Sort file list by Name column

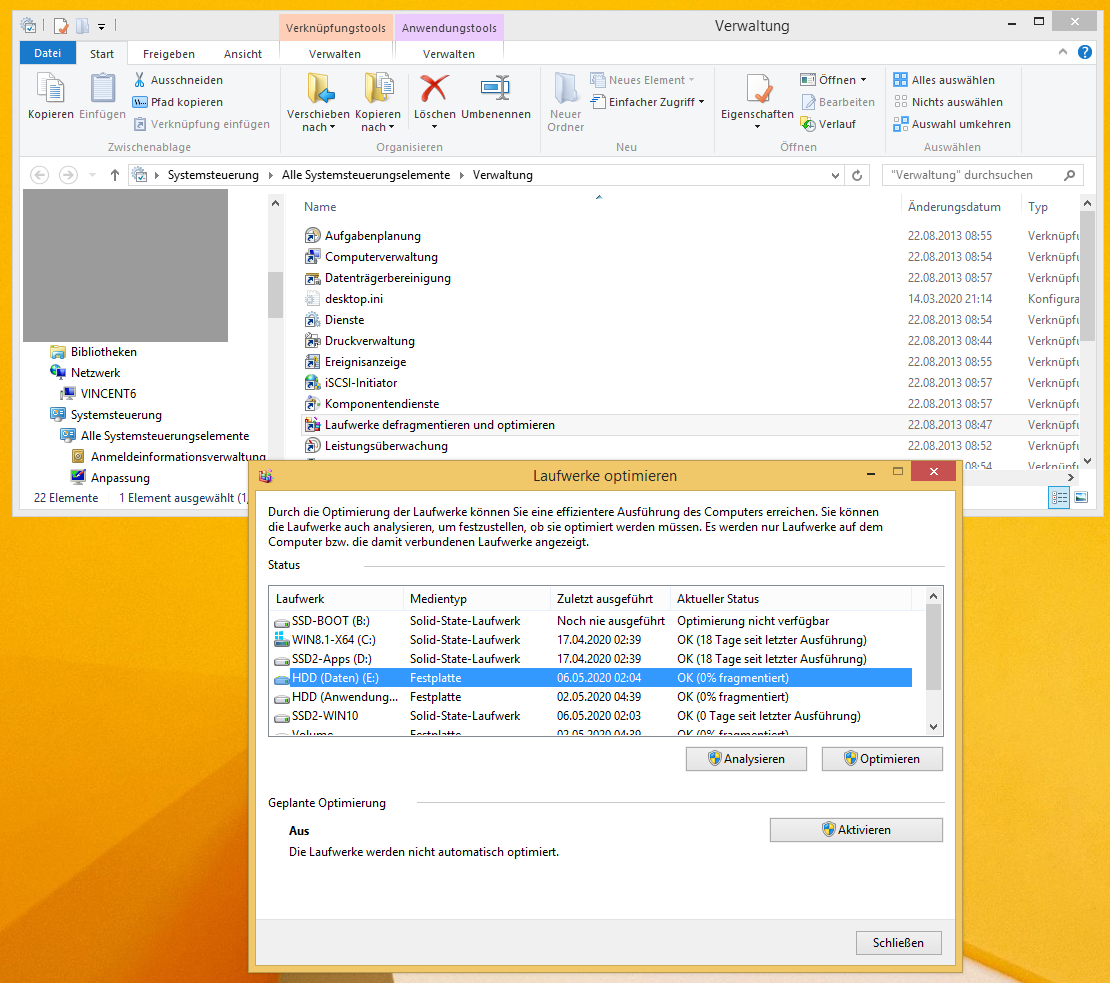(320, 207)
